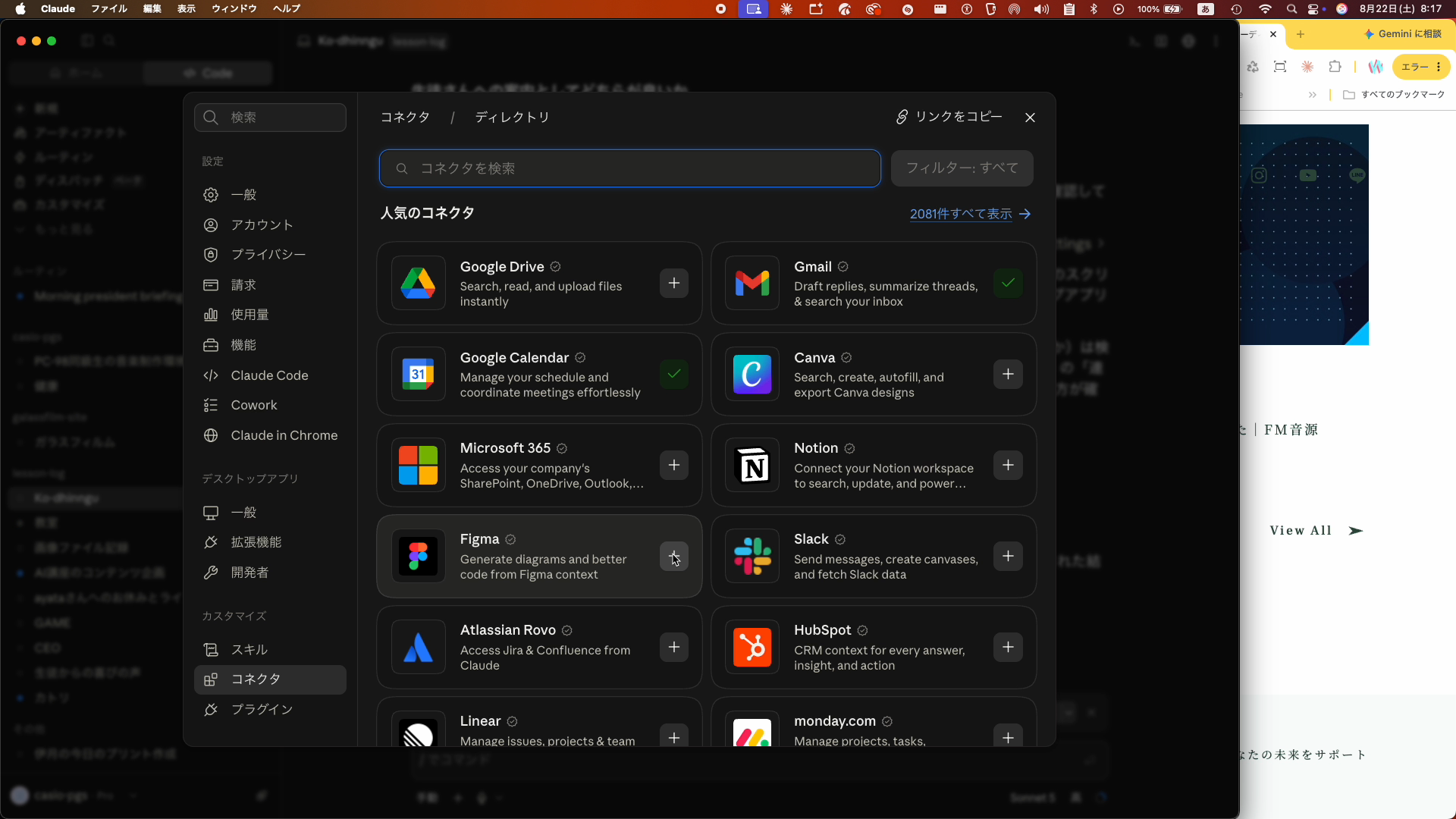Click リンクをコピー to copy link

949,117
